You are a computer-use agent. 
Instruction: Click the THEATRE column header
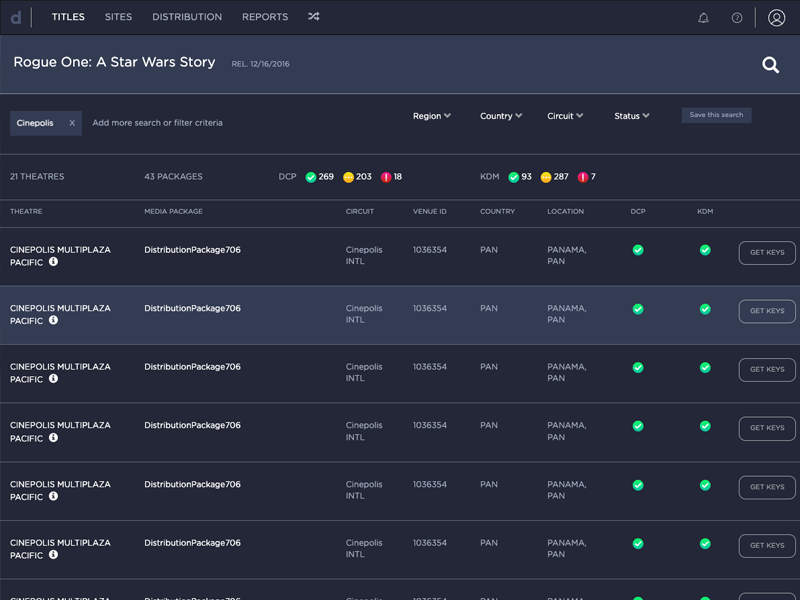coord(26,211)
